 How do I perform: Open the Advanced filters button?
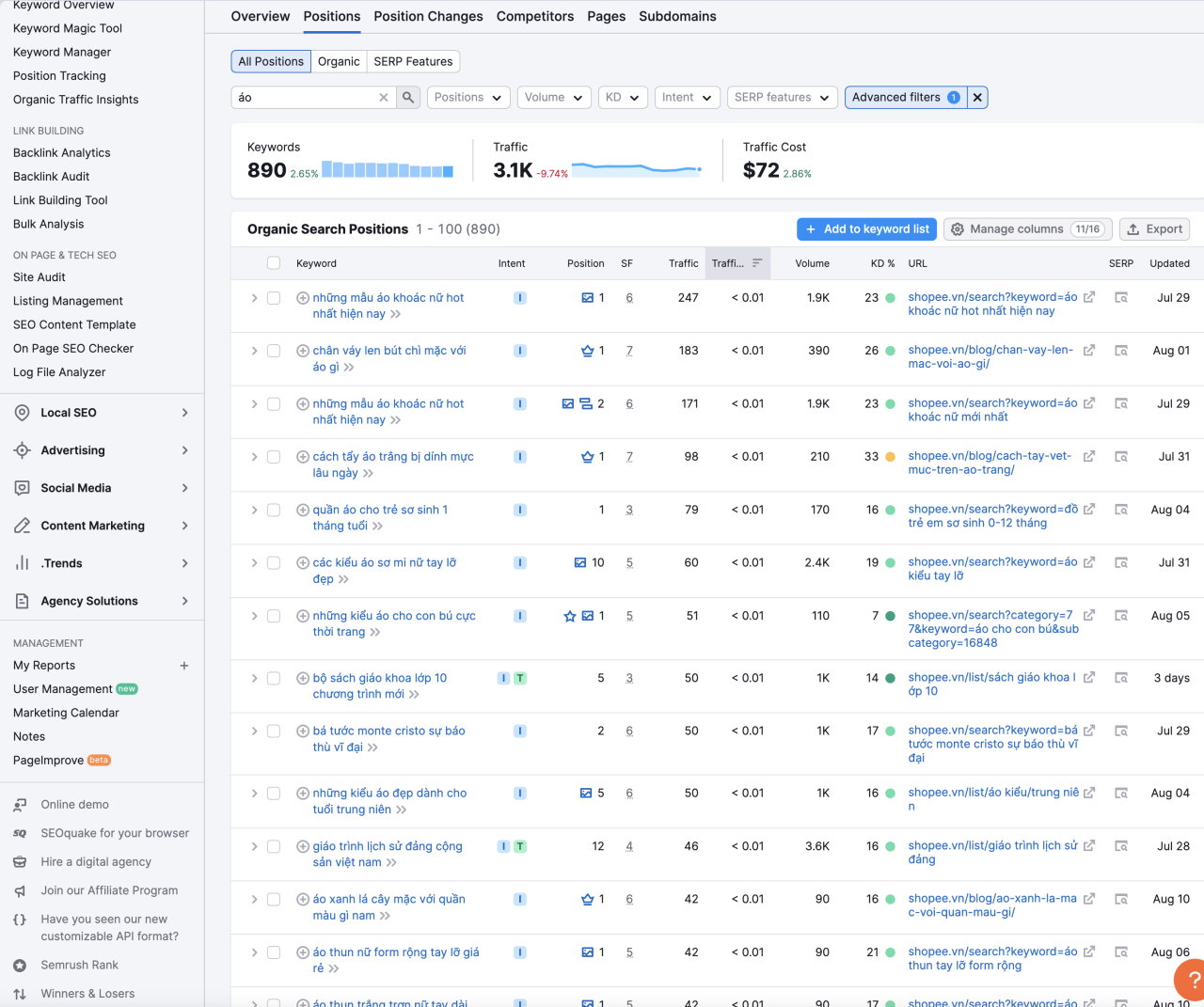[x=907, y=98]
